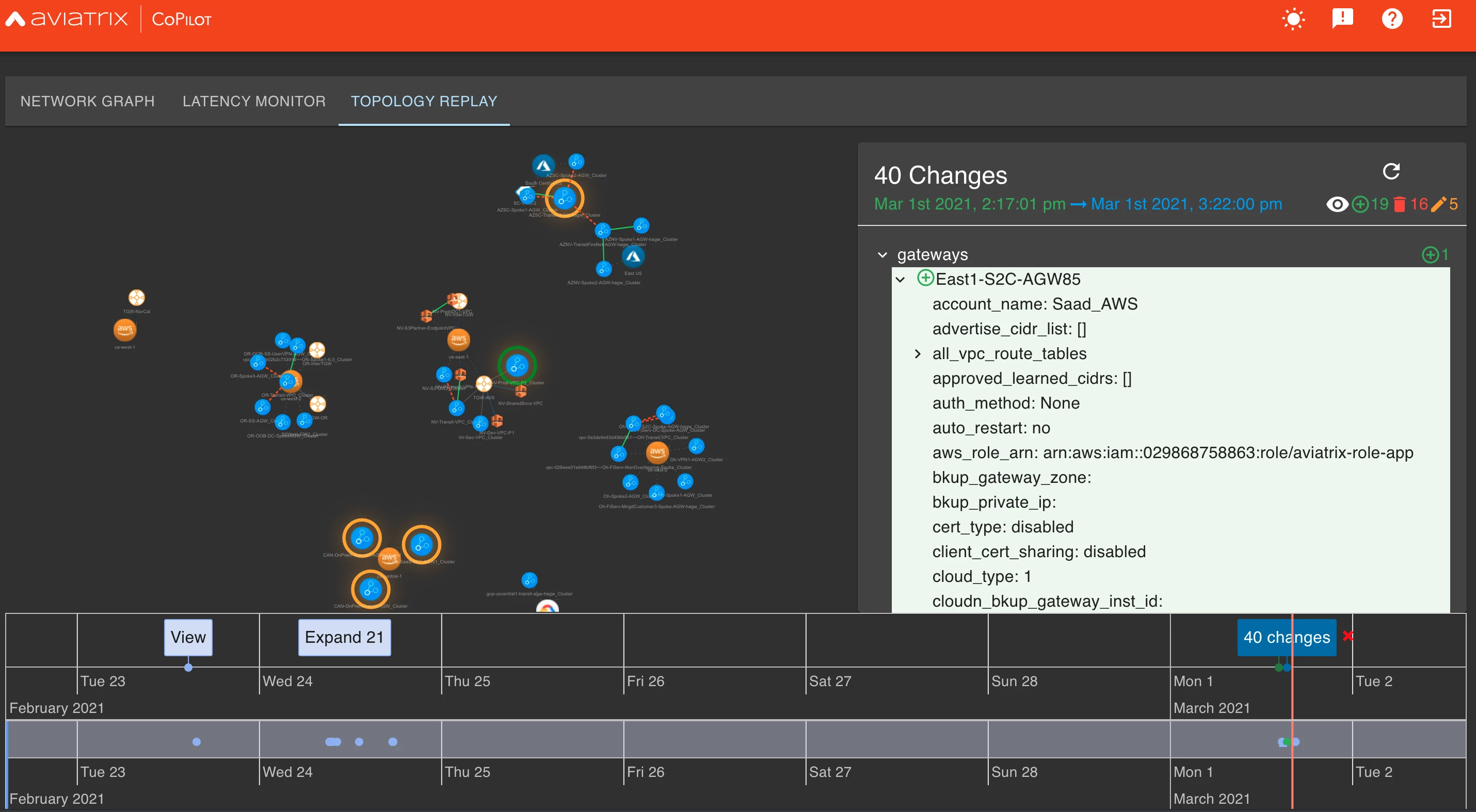The width and height of the screenshot is (1476, 812).
Task: Select the wide Wed 24 blob in overview timeline
Action: tap(333, 741)
